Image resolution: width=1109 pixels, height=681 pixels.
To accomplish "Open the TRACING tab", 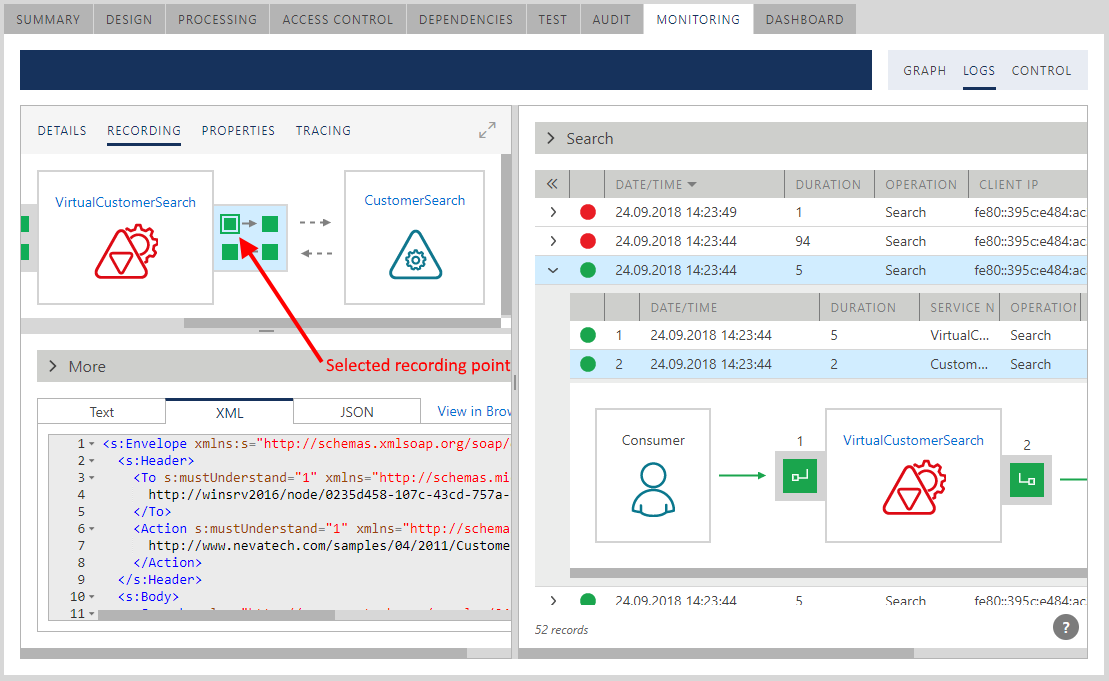I will 323,131.
